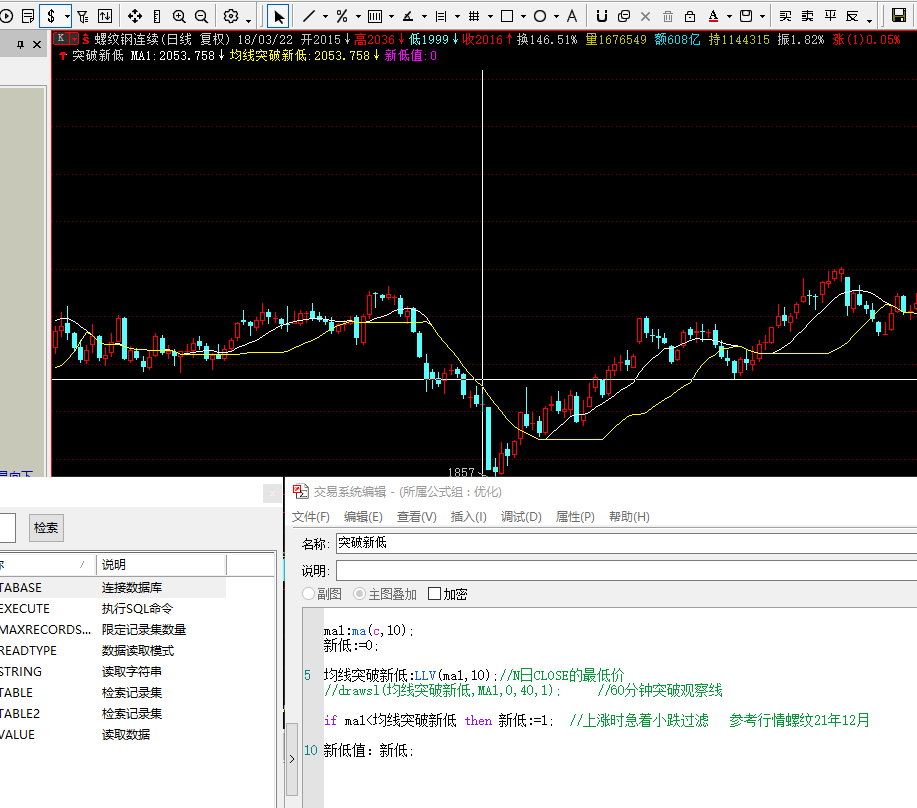Viewport: 917px width, 808px height.
Task: Select the 副图 radio button
Action: point(308,594)
